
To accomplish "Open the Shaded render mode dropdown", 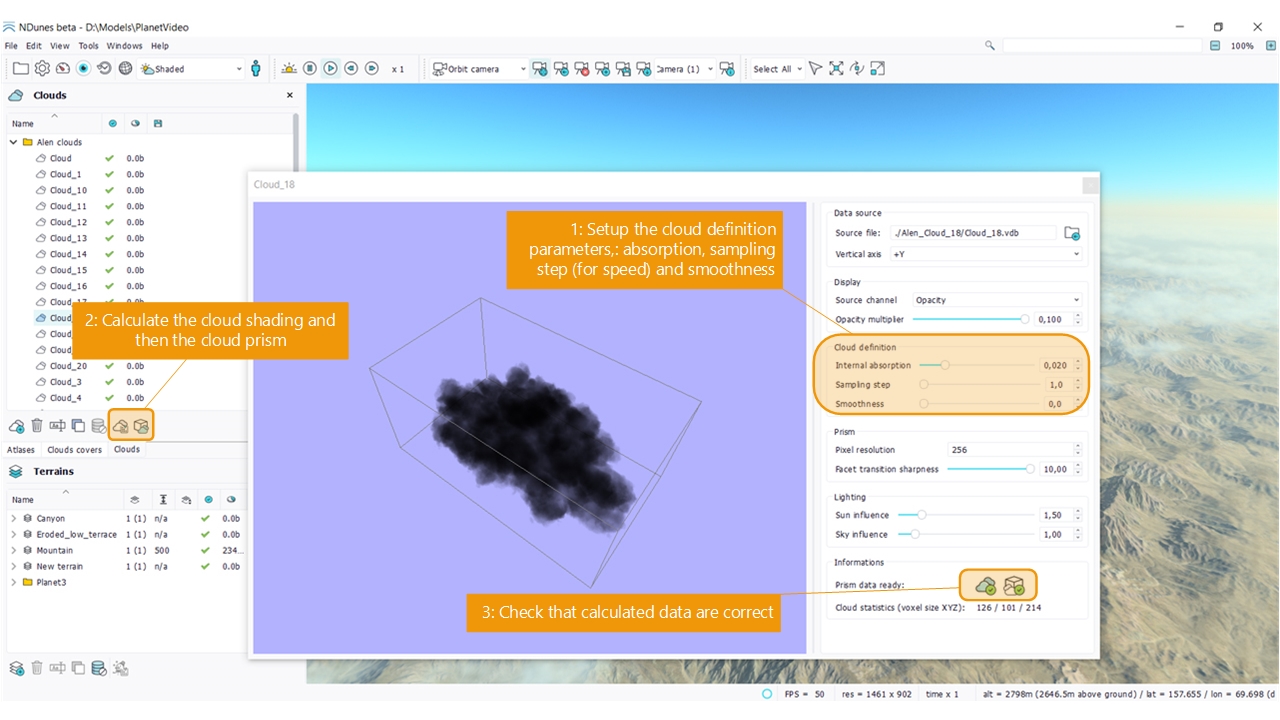I will tap(192, 69).
